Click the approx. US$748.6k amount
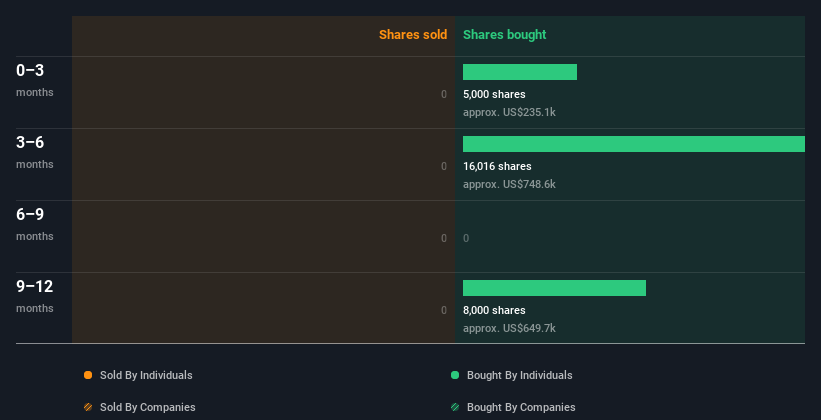 (509, 184)
